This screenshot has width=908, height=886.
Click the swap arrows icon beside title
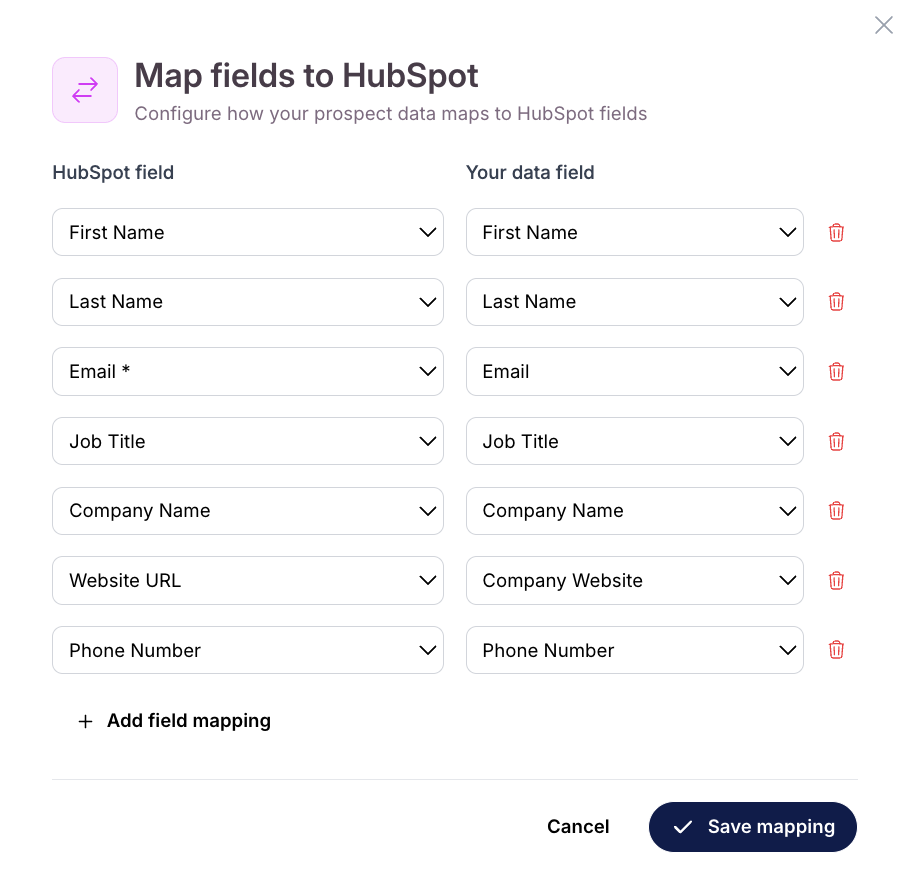[x=85, y=90]
